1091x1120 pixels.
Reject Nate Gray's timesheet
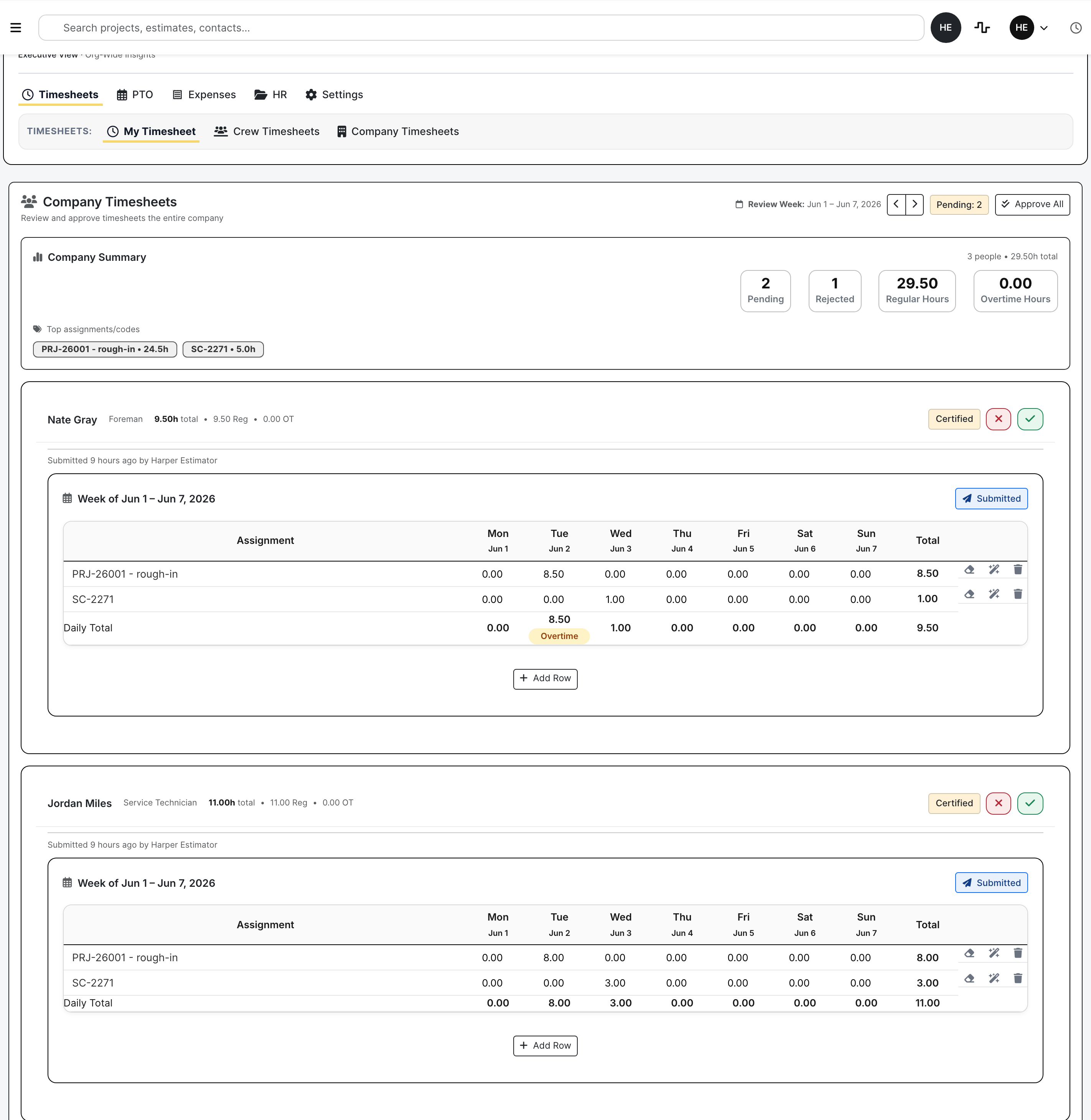tap(998, 419)
